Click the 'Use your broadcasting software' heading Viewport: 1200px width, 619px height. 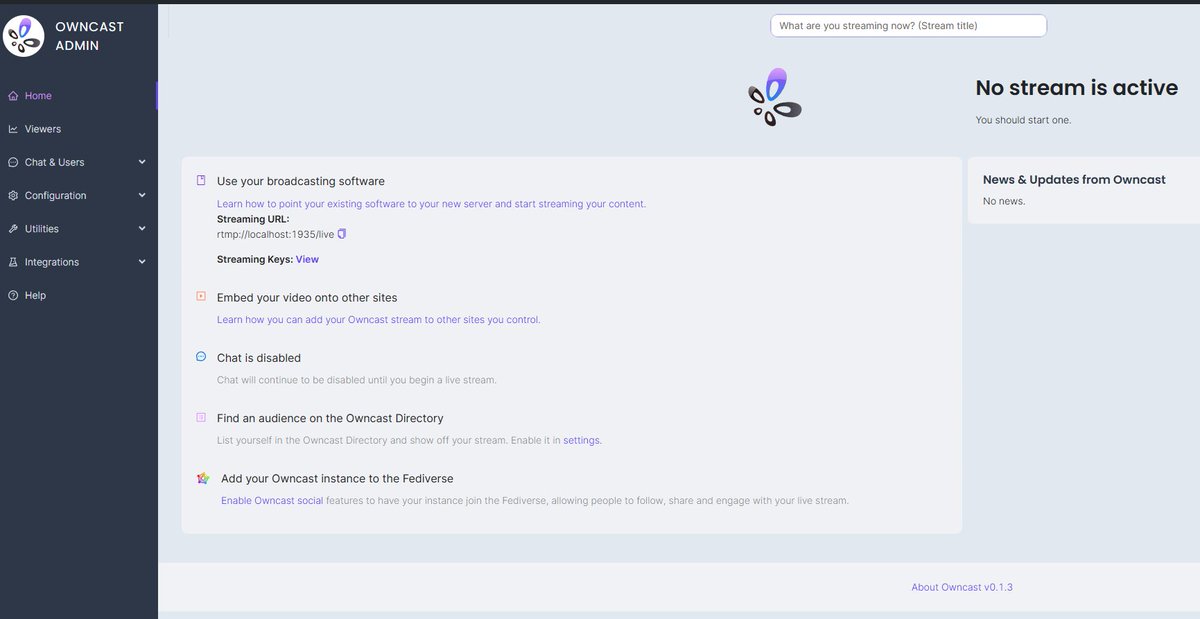pyautogui.click(x=301, y=181)
